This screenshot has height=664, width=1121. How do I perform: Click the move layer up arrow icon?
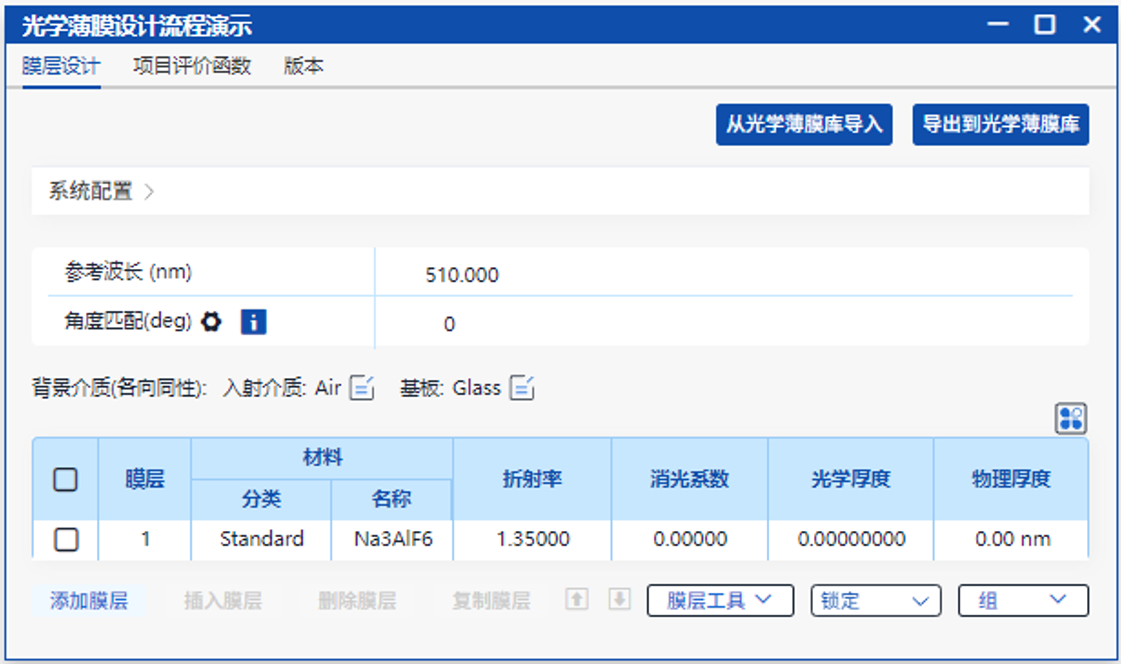coord(577,600)
